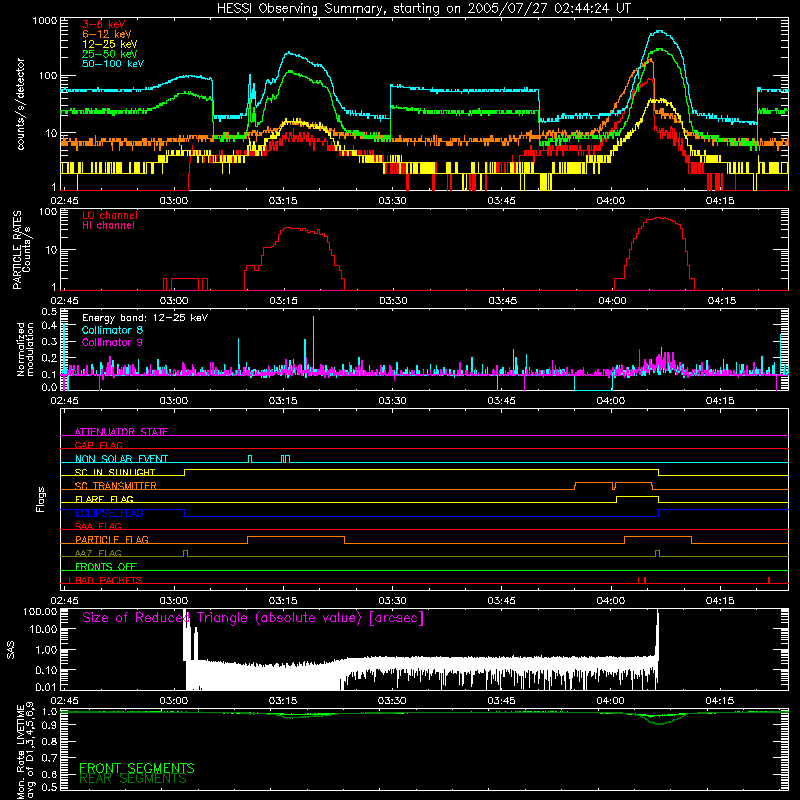This screenshot has width=800, height=800.
Task: Click the 1000 value on counts axis
Action: (45, 21)
